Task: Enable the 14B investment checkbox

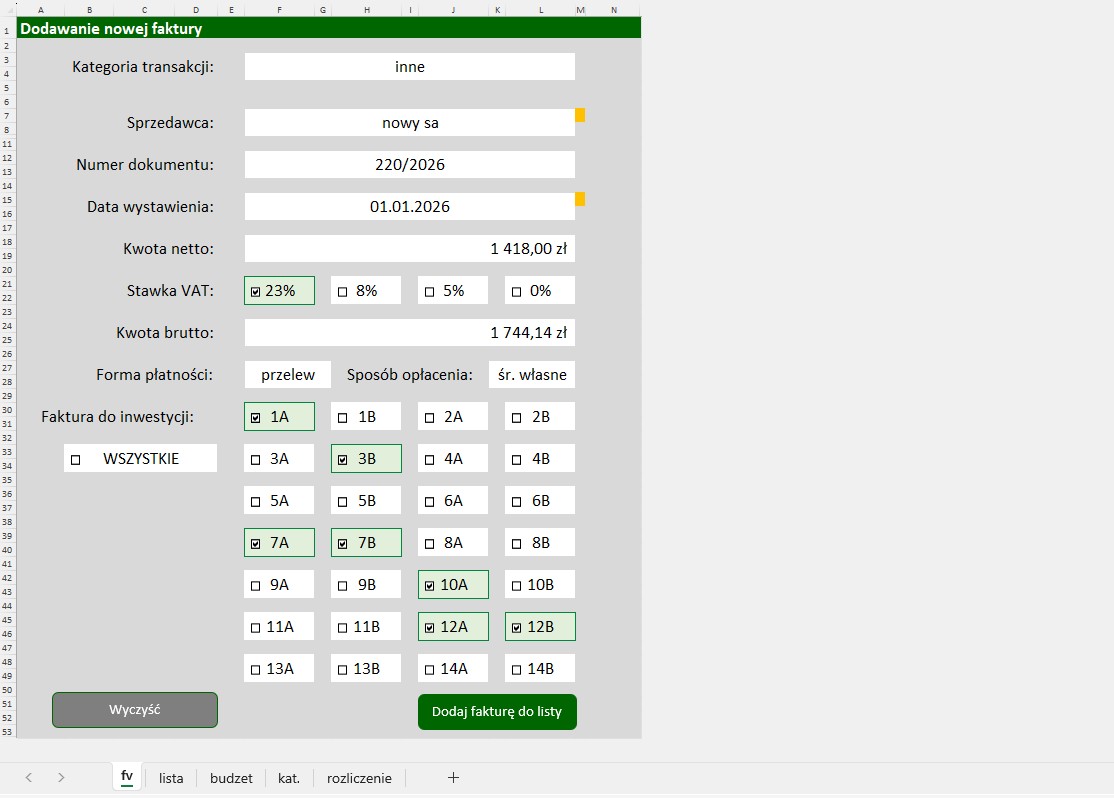Action: [517, 670]
